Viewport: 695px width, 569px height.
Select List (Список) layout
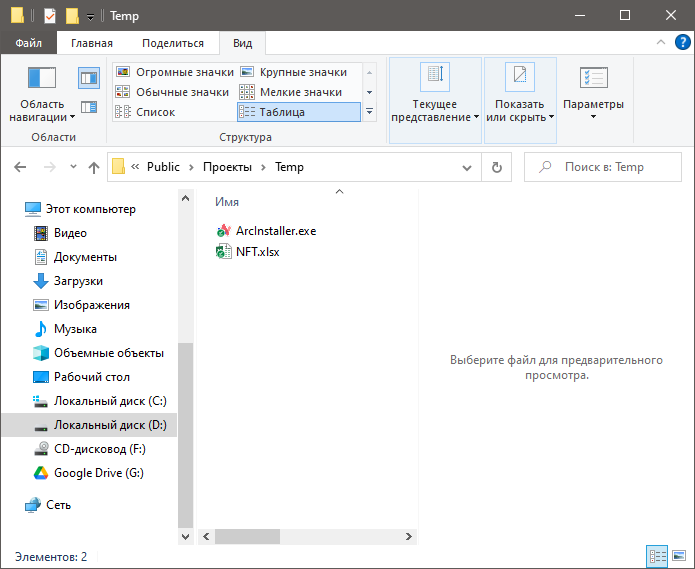click(145, 112)
